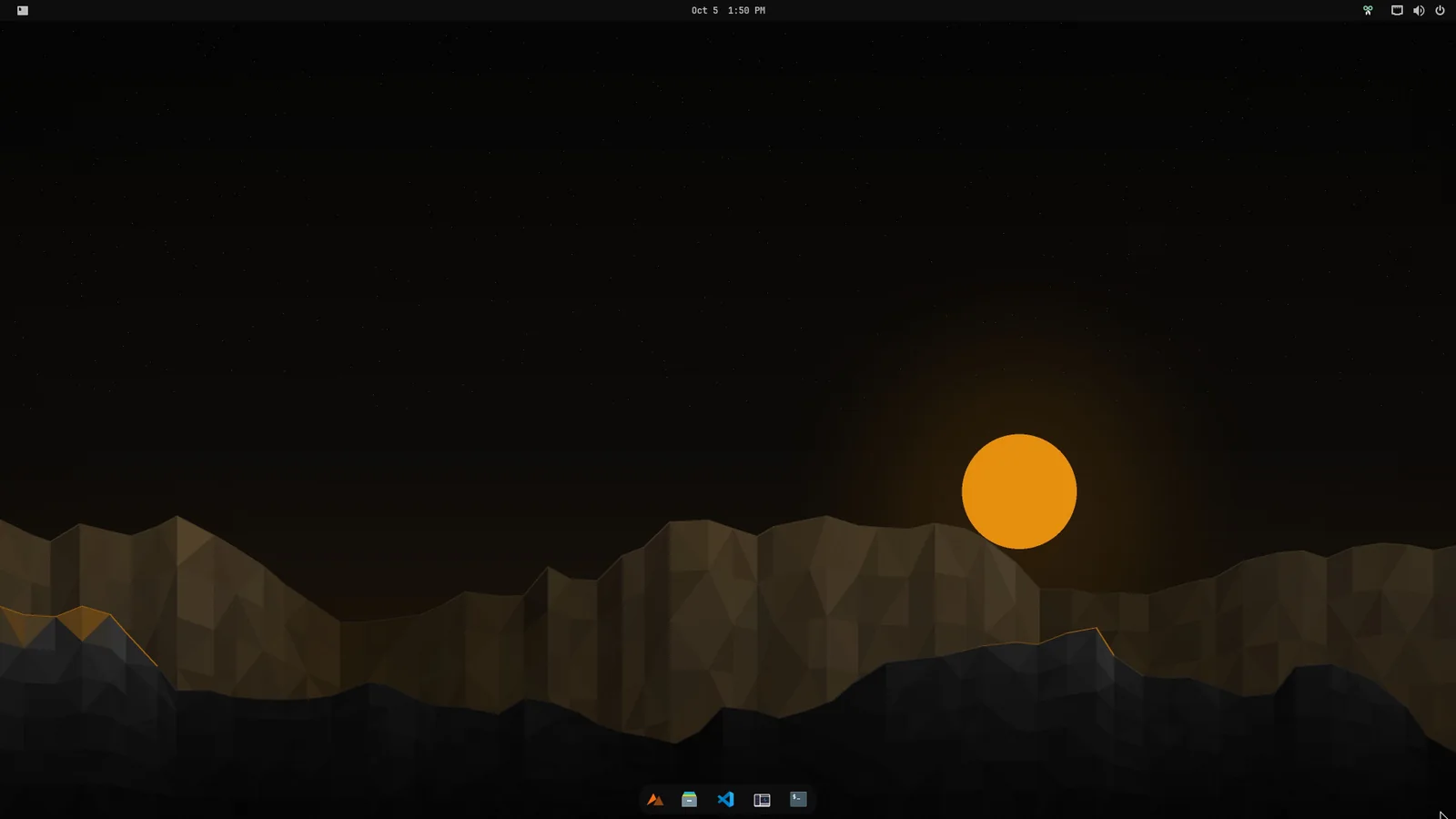Open the activities icon at top-left corner
This screenshot has height=819, width=1456.
click(23, 11)
